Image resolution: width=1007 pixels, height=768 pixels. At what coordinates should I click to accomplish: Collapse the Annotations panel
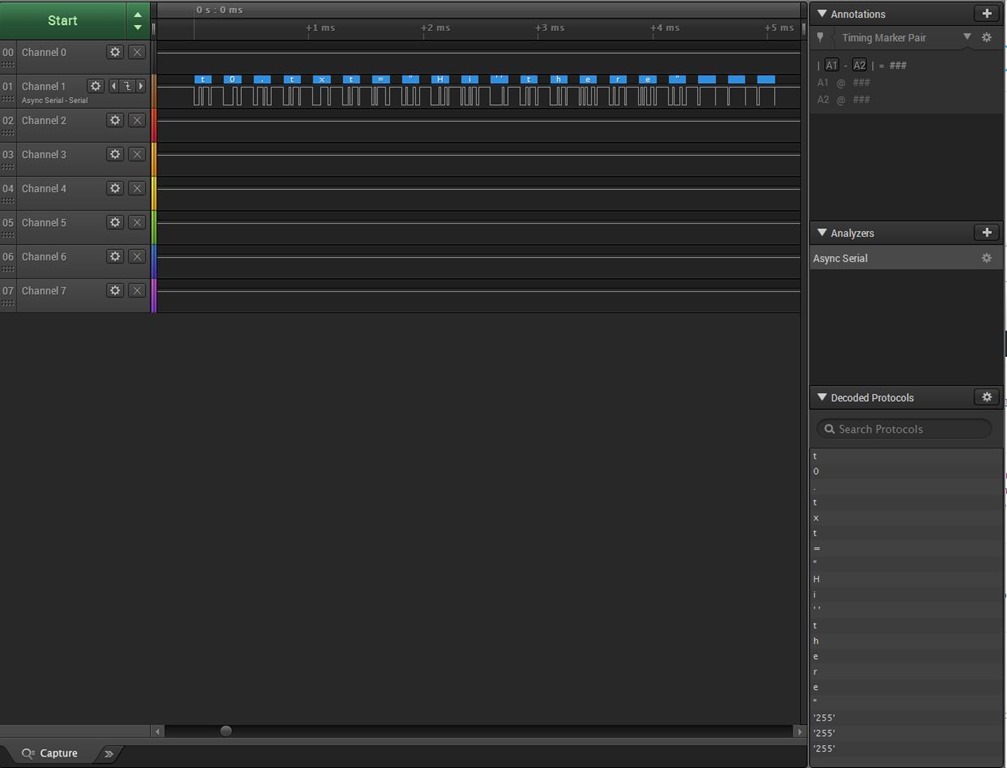[822, 14]
